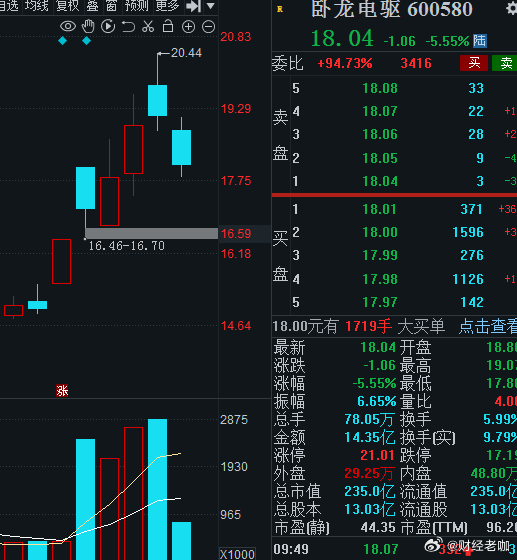
Task: Open the 点击查看 link
Action: tap(488, 326)
